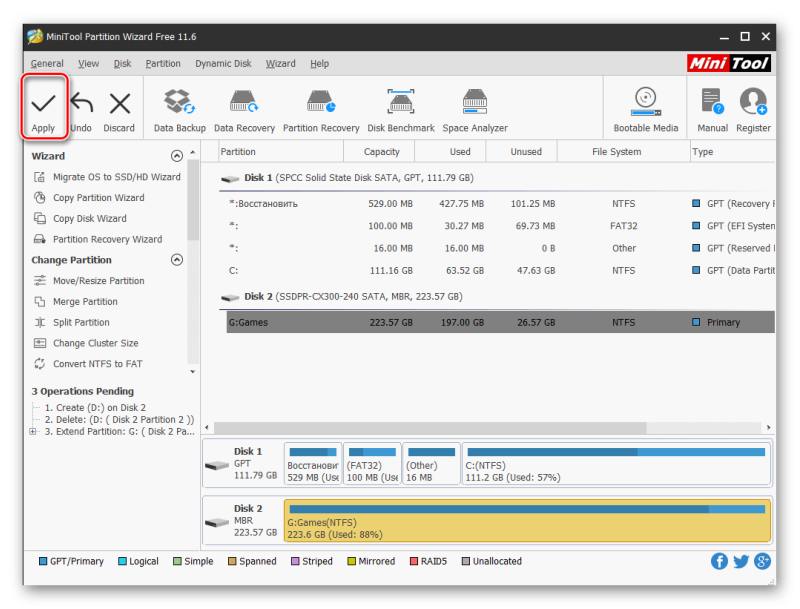Screen dimensions: 800x609
Task: Start the Disk Benchmark tool
Action: point(401,111)
